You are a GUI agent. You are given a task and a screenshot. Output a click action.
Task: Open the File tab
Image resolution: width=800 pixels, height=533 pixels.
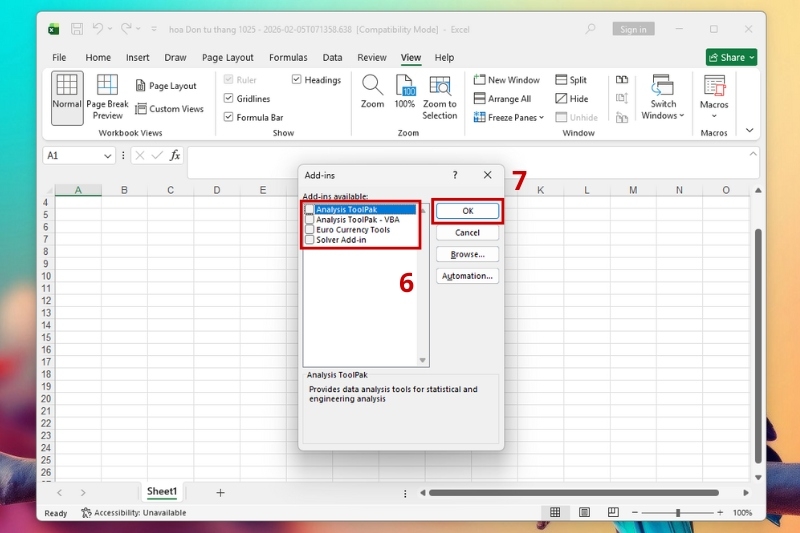[x=59, y=58]
